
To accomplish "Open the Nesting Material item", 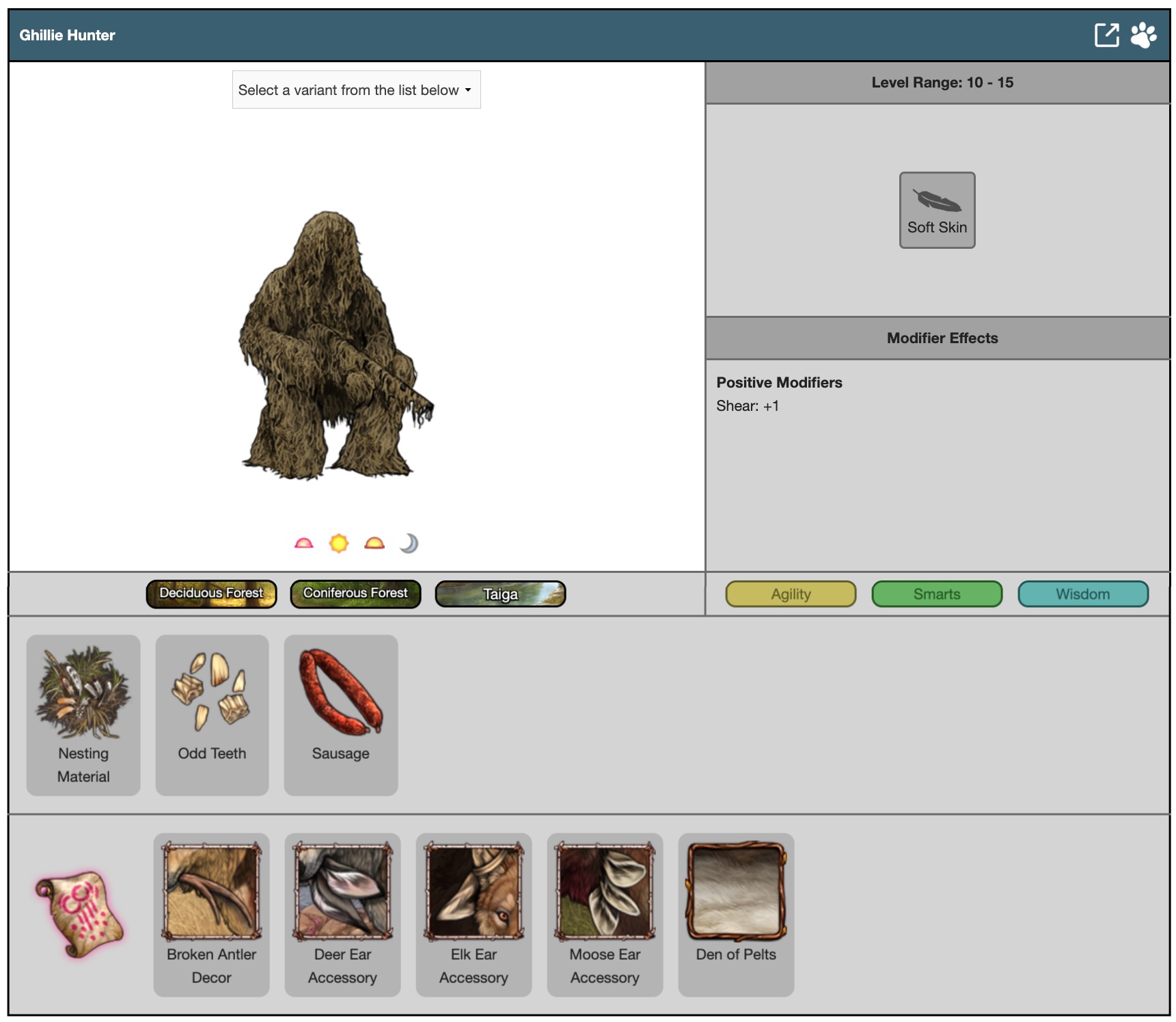I will coord(83,714).
